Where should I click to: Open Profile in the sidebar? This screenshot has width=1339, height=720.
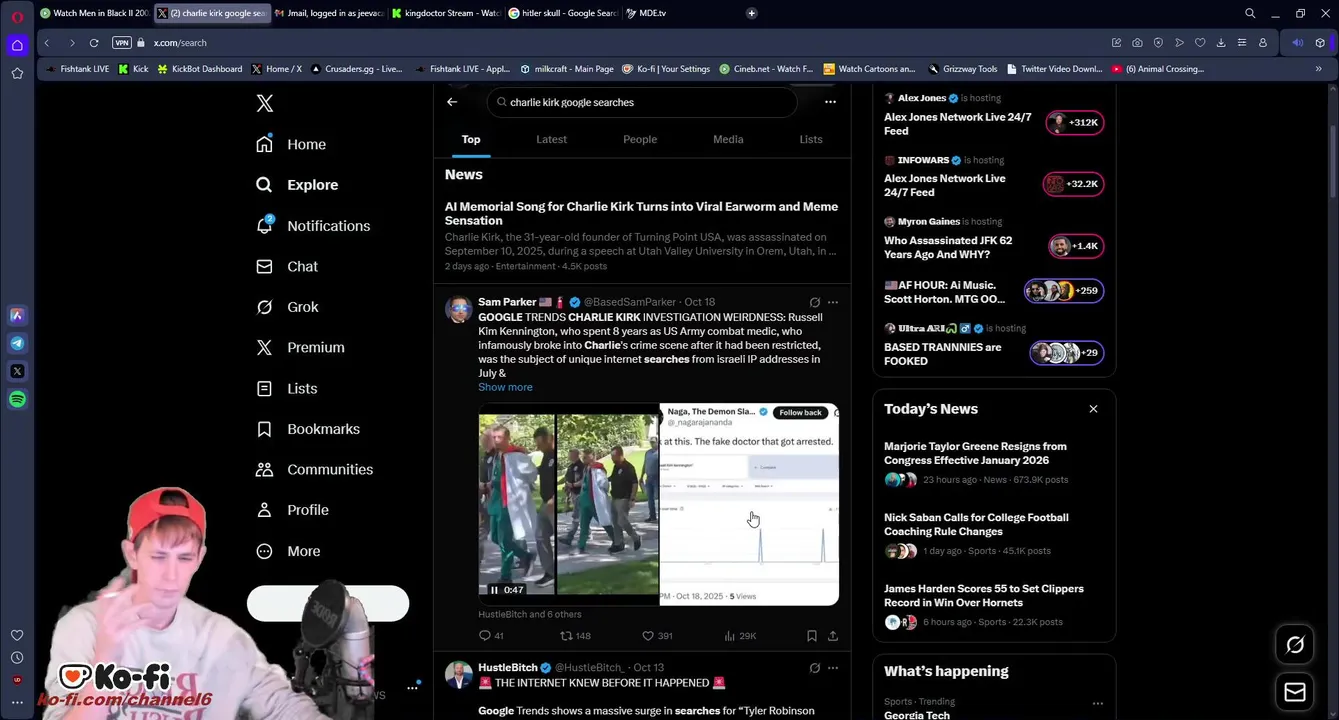pos(292,510)
